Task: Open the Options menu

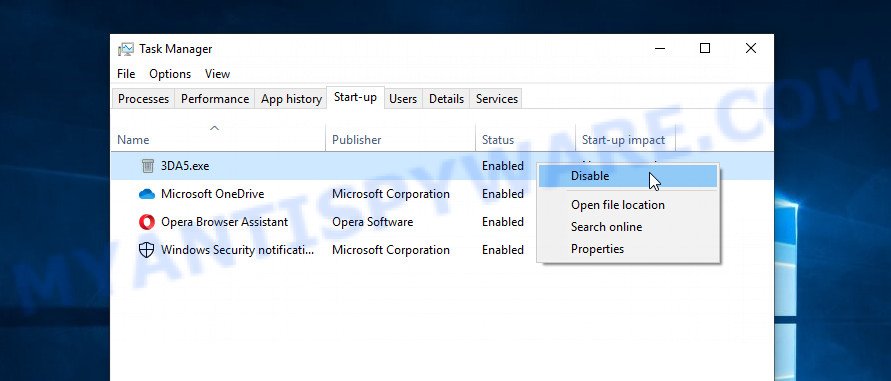Action: click(170, 74)
